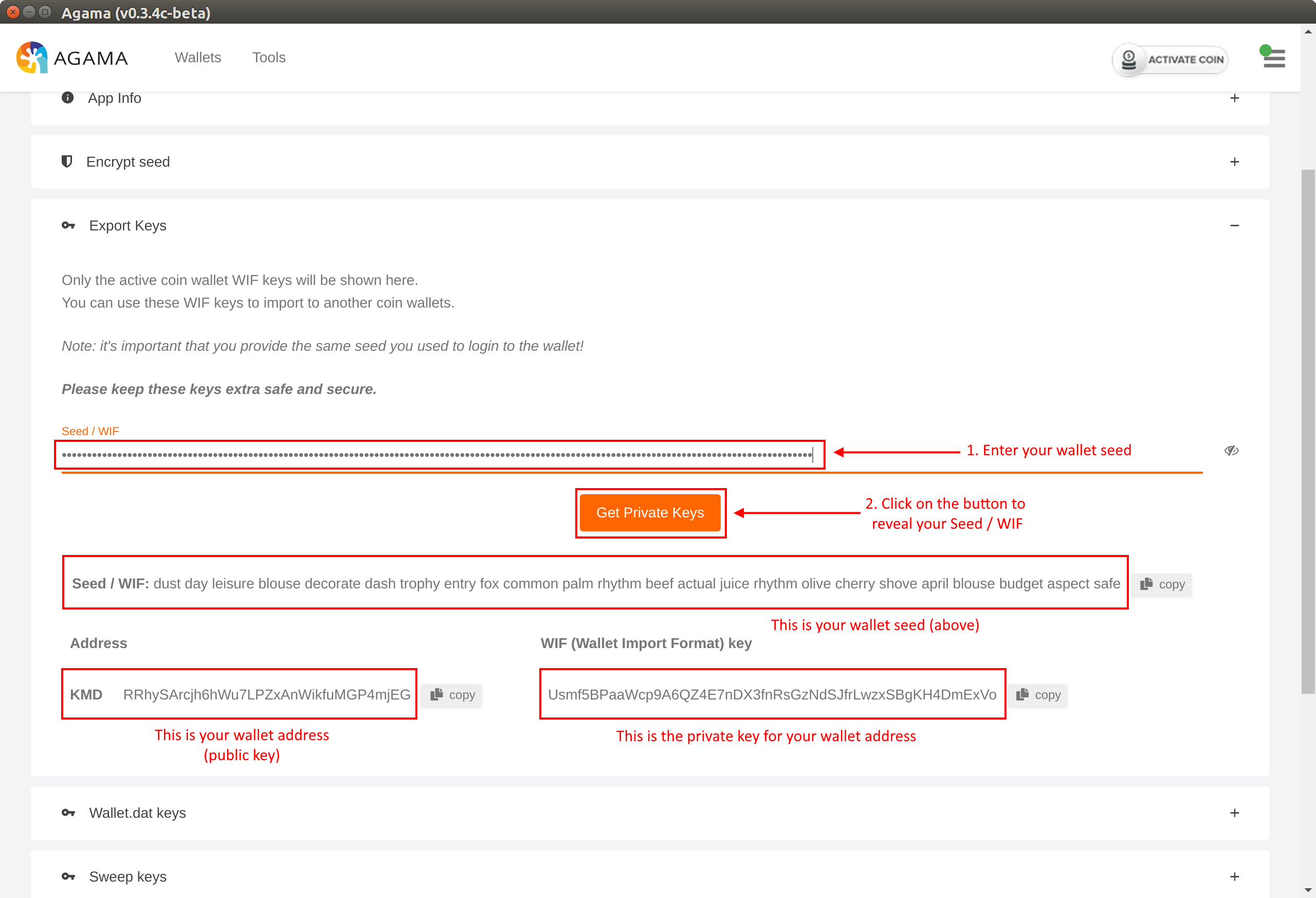Open the Tools menu
Image resolution: width=1316 pixels, height=898 pixels.
pos(268,57)
